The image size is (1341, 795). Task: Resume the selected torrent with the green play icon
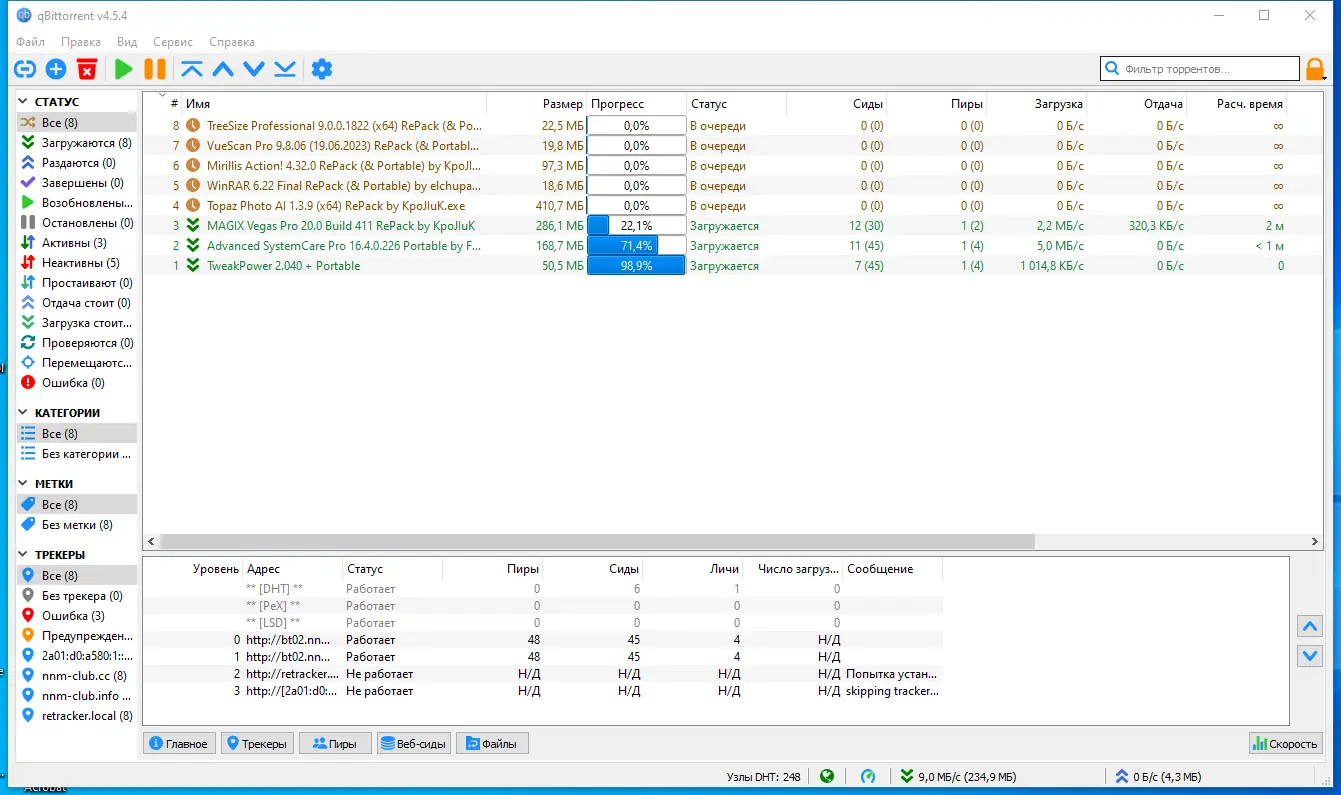coord(122,69)
